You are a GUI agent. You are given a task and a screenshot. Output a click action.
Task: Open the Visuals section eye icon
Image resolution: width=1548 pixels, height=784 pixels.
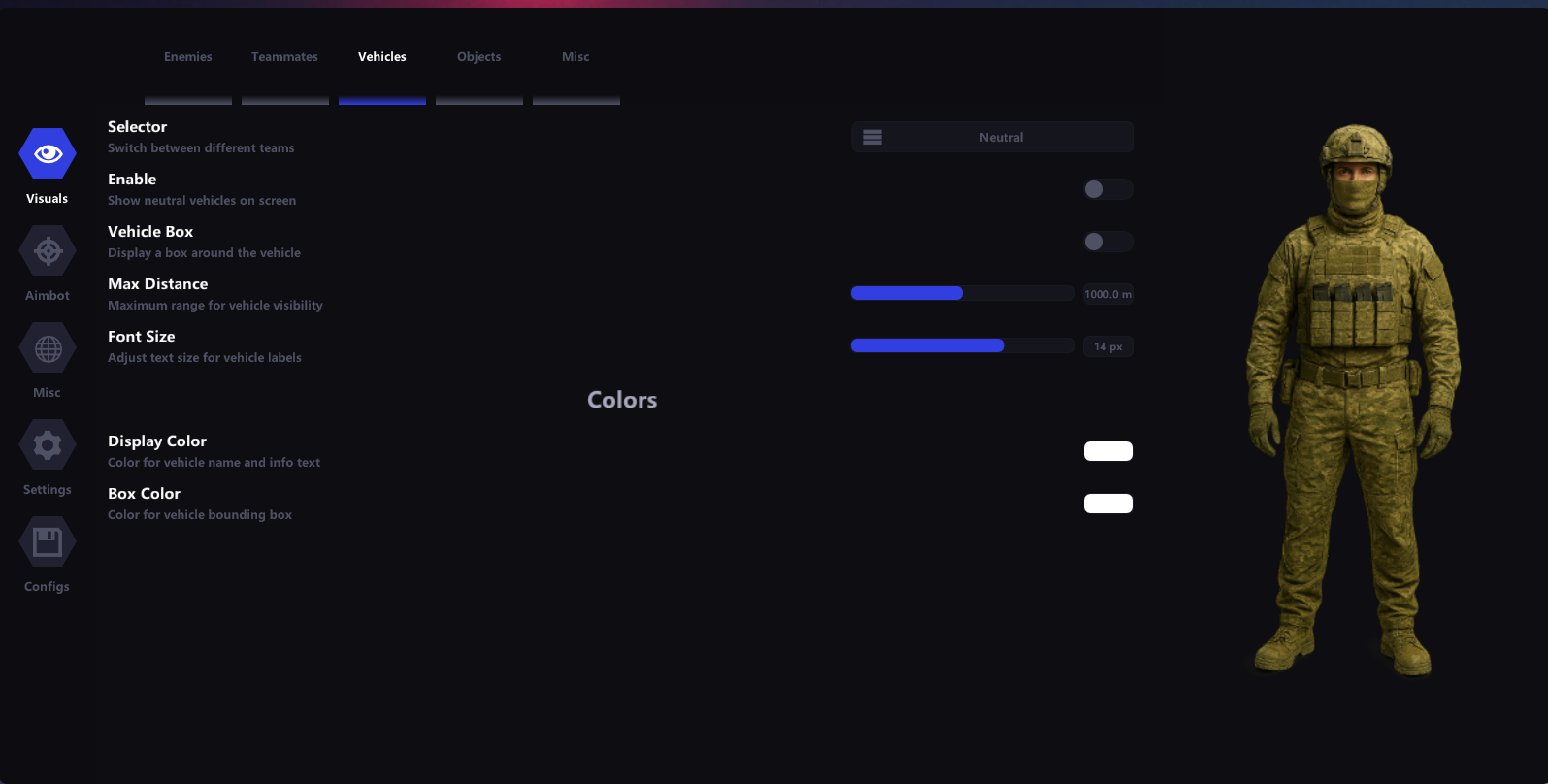[48, 153]
